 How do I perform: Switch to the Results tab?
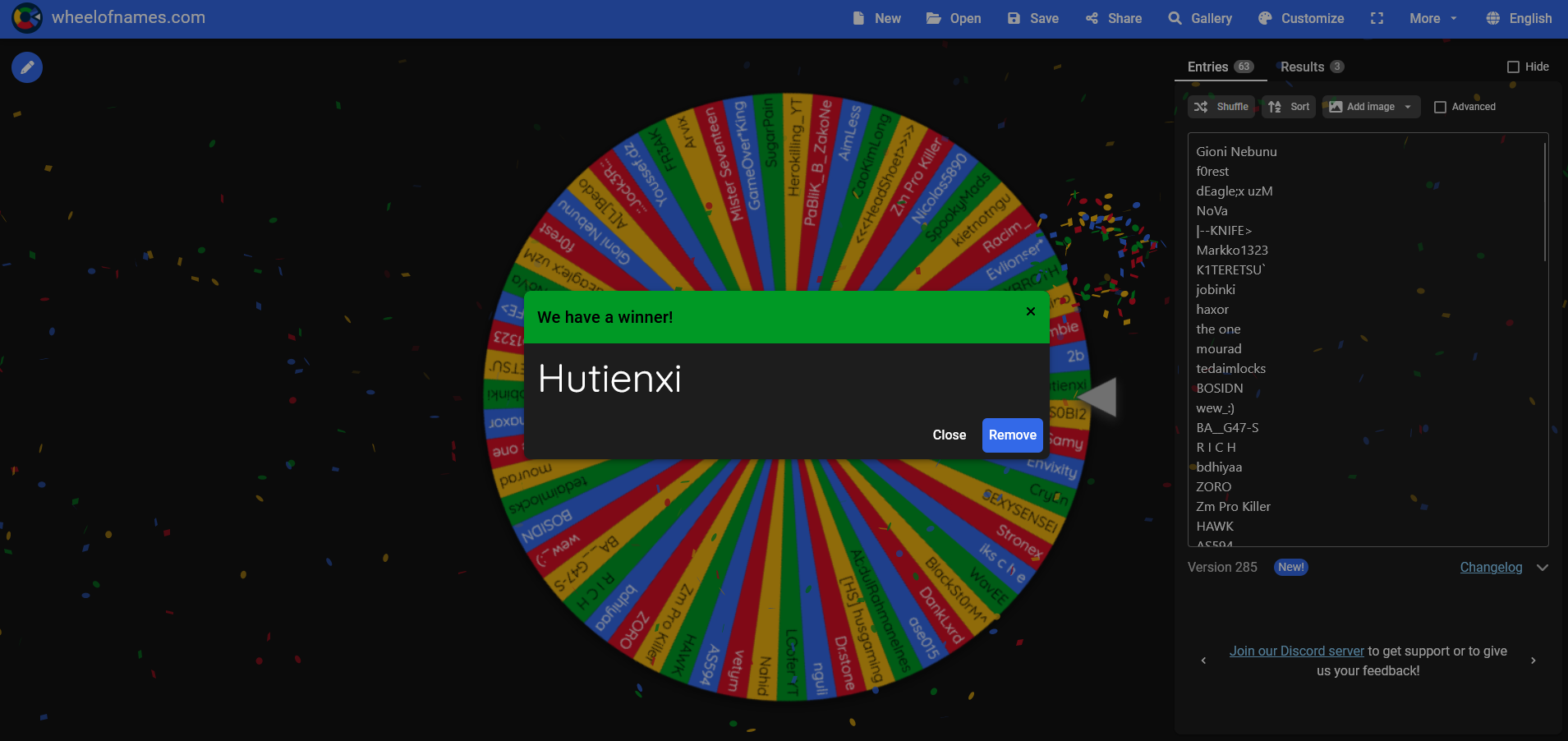point(1311,67)
